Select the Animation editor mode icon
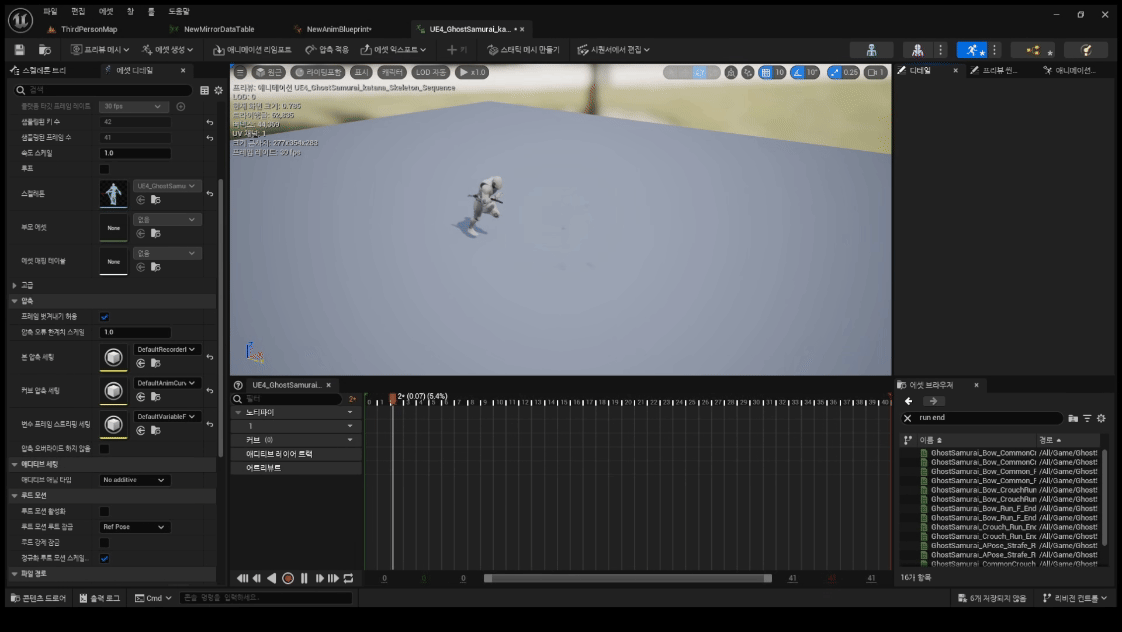This screenshot has height=632, width=1122. (x=971, y=49)
